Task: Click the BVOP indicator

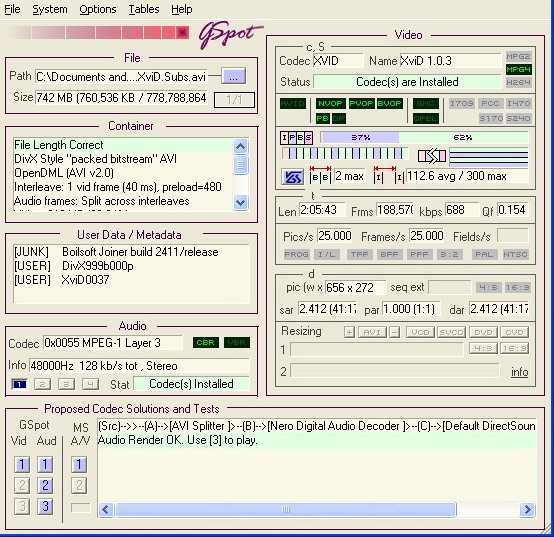Action: pyautogui.click(x=389, y=104)
